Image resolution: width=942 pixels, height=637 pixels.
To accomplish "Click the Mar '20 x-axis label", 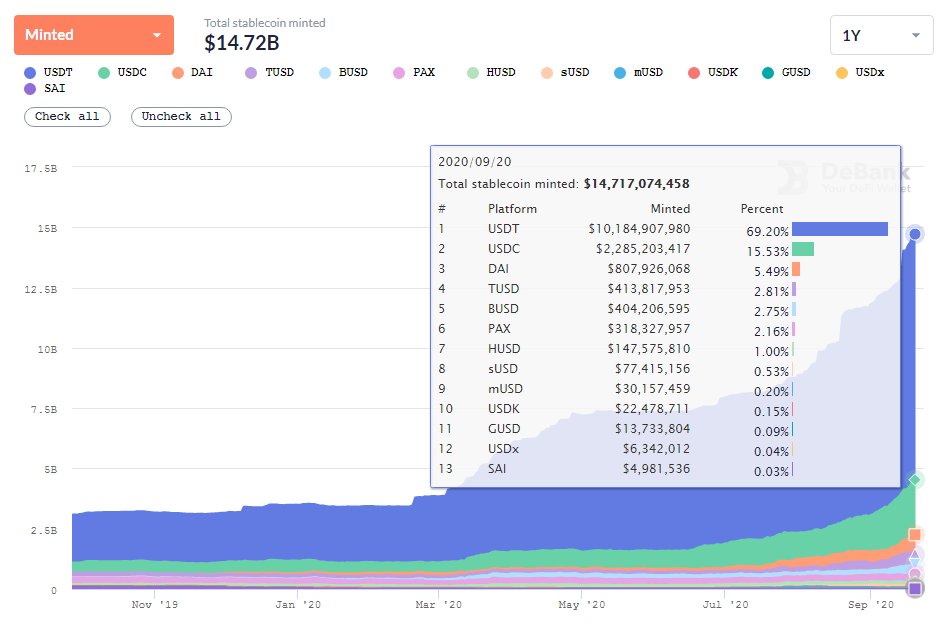I will coord(439,605).
